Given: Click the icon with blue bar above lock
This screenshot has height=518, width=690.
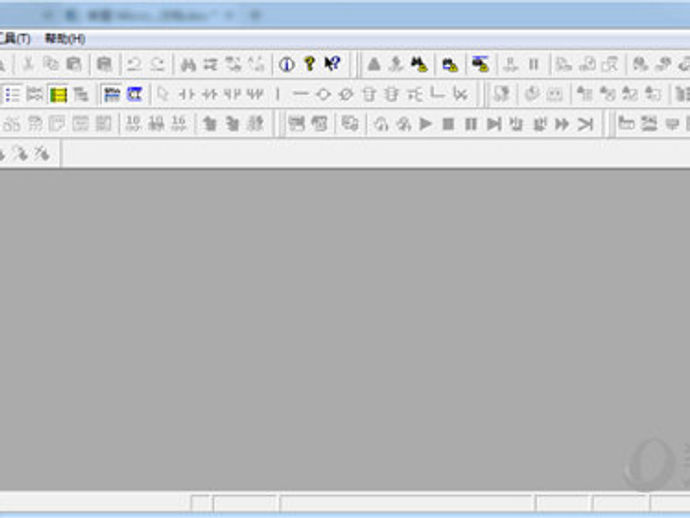Looking at the screenshot, I should click(x=480, y=64).
